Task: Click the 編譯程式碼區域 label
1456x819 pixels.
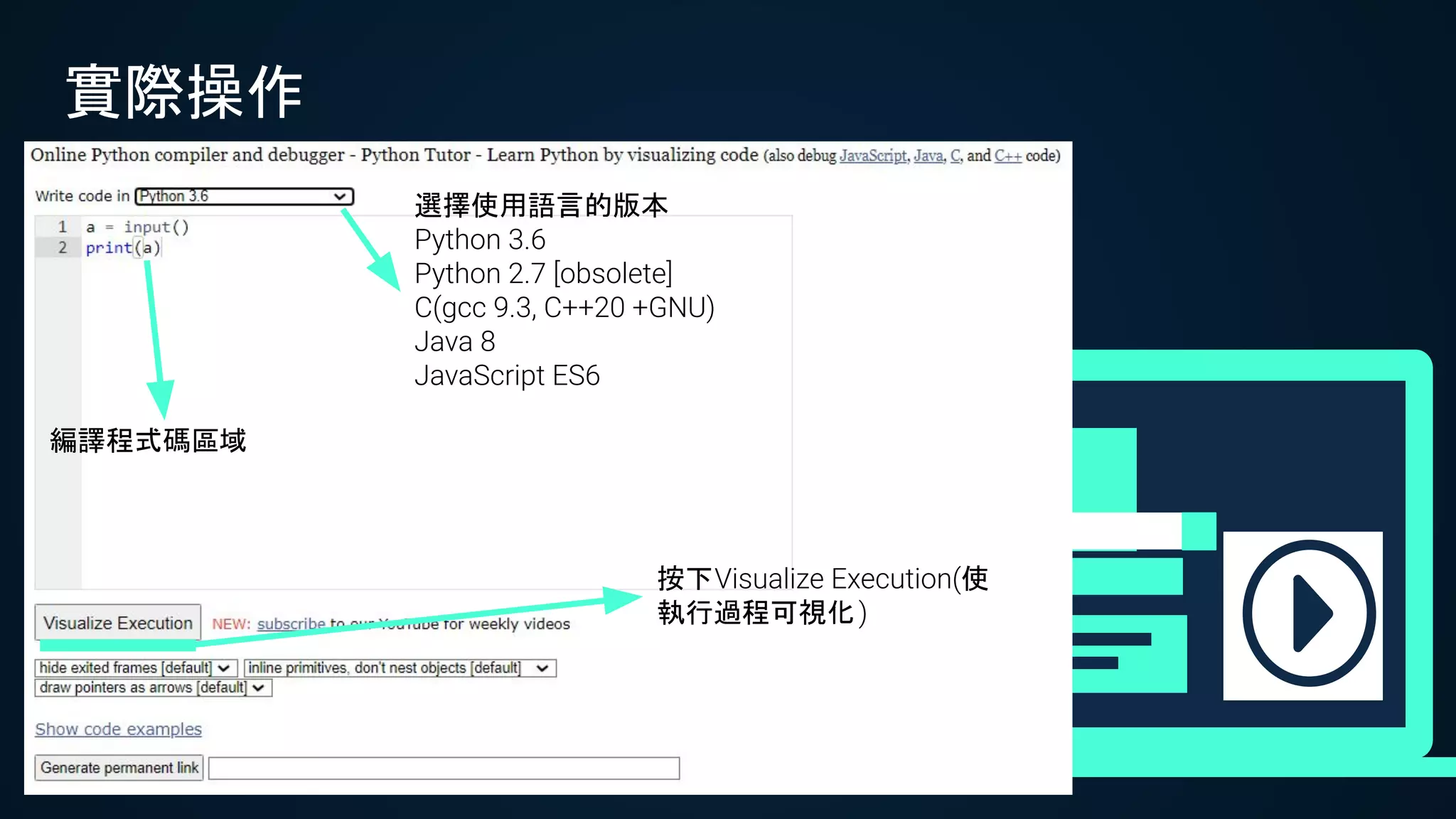Action: tap(148, 441)
